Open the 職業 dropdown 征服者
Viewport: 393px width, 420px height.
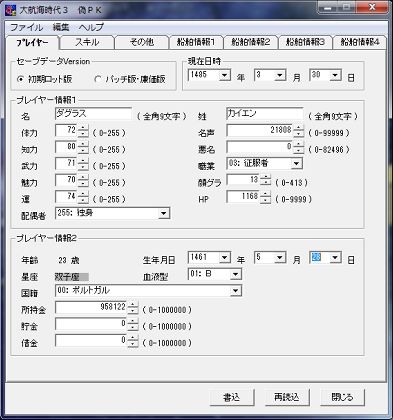coord(296,163)
